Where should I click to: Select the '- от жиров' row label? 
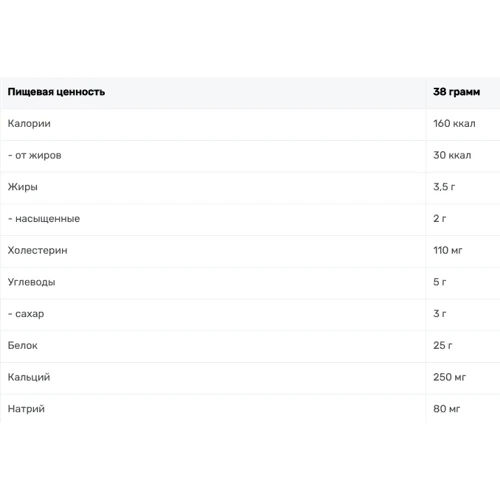tap(34, 155)
